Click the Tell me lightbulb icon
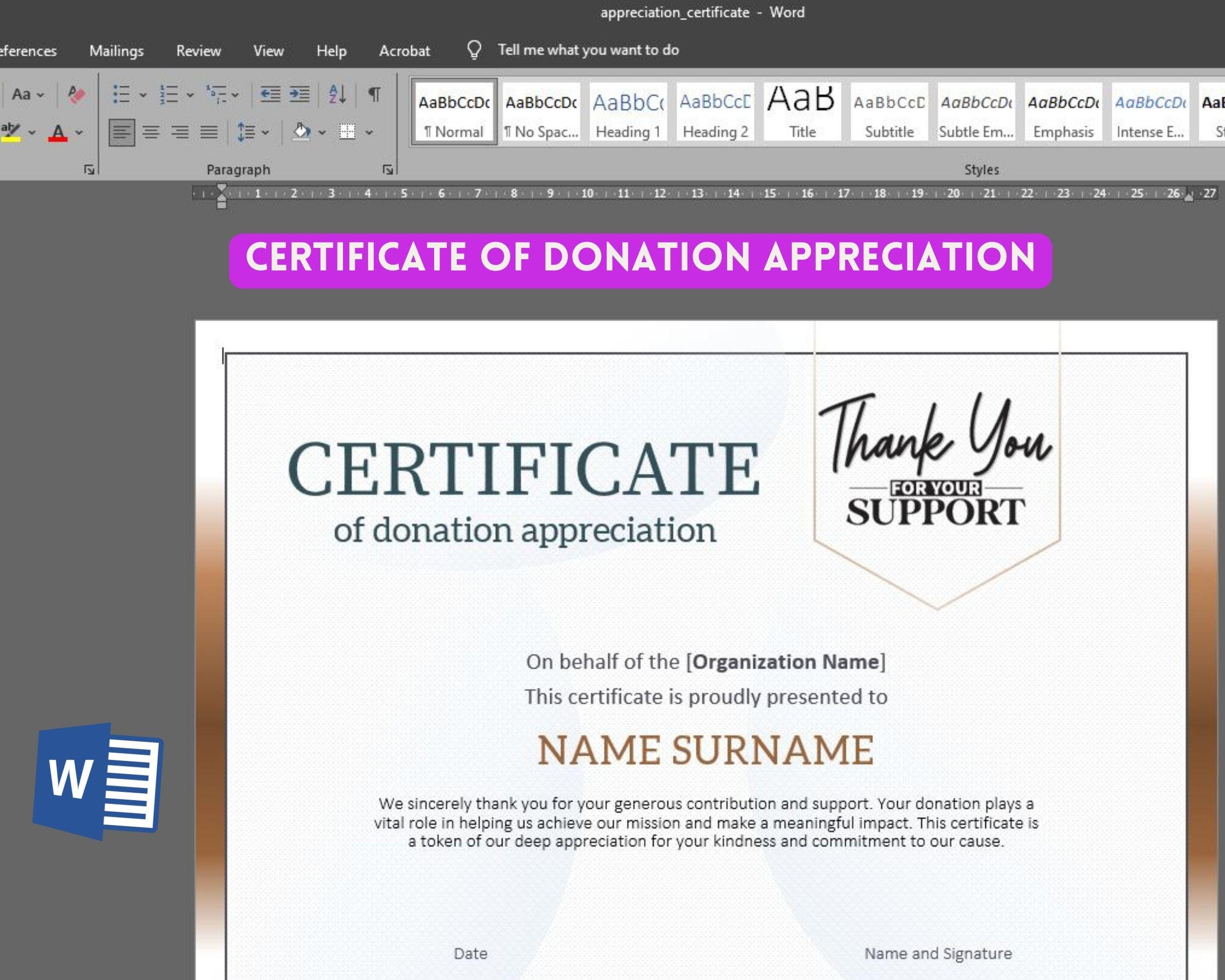 tap(474, 50)
